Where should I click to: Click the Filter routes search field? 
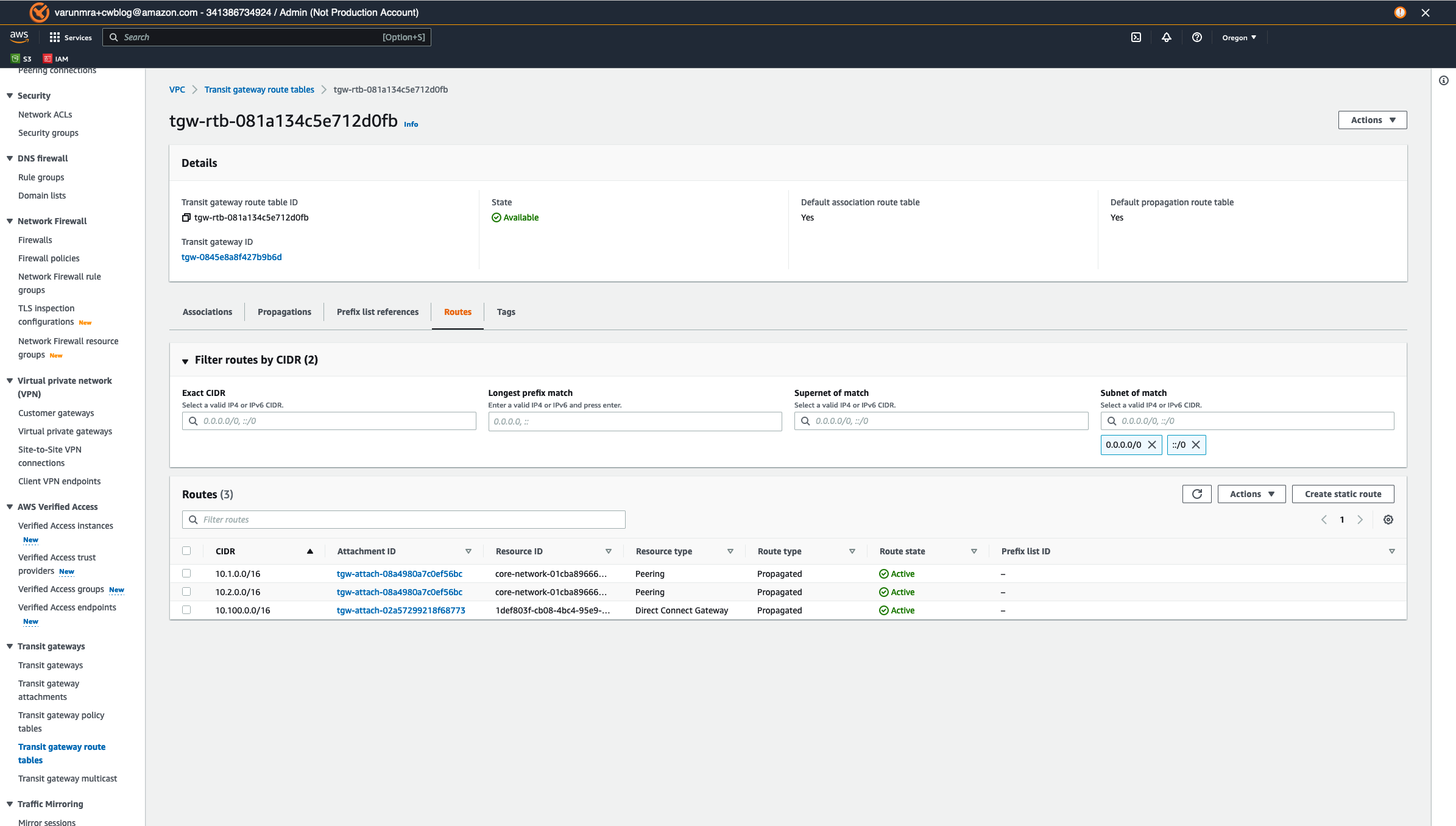(x=403, y=520)
